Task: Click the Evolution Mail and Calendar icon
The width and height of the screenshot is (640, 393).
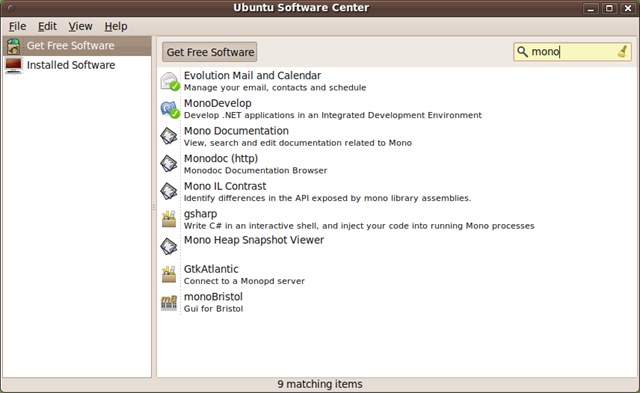Action: (169, 81)
